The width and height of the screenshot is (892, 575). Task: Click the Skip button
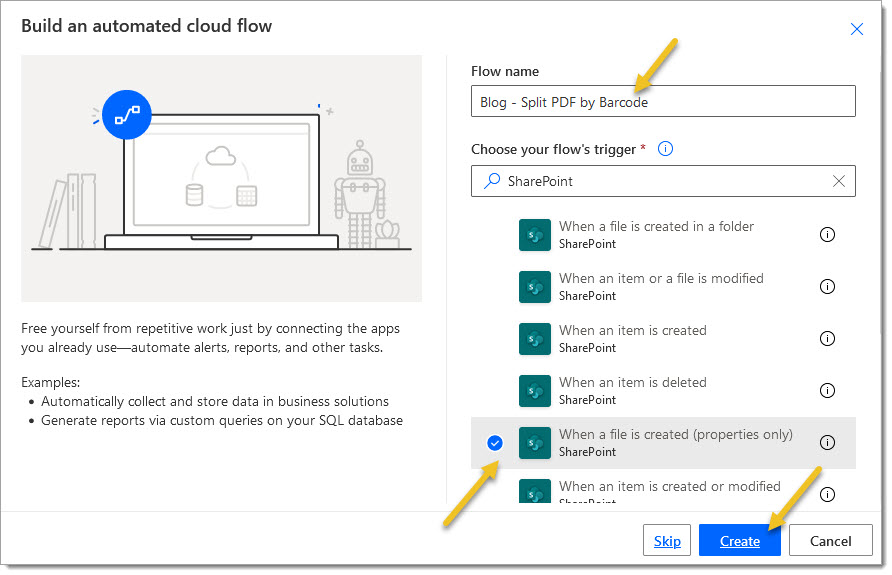coord(667,540)
